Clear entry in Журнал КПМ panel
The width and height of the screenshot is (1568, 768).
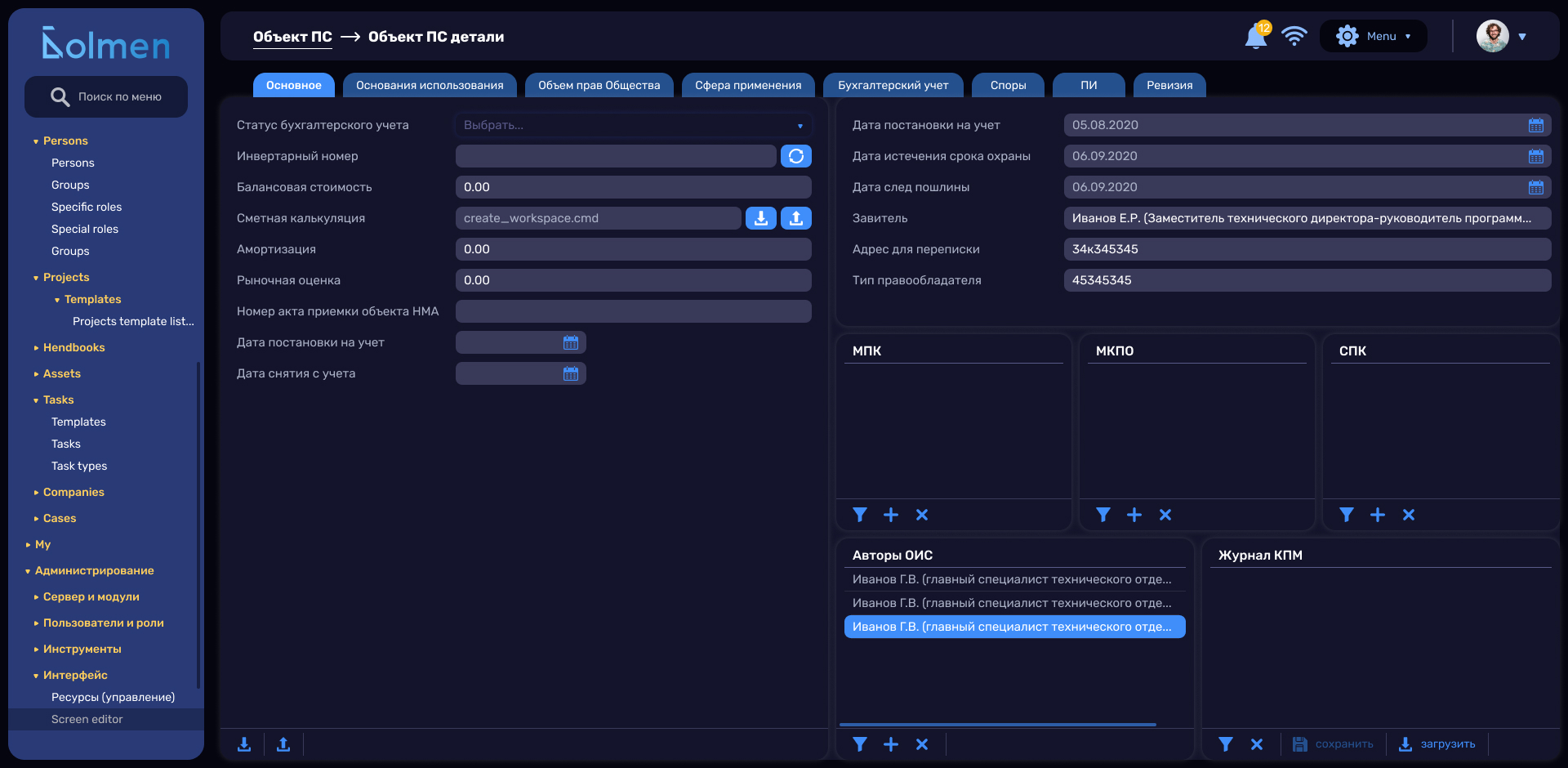[x=1257, y=744]
